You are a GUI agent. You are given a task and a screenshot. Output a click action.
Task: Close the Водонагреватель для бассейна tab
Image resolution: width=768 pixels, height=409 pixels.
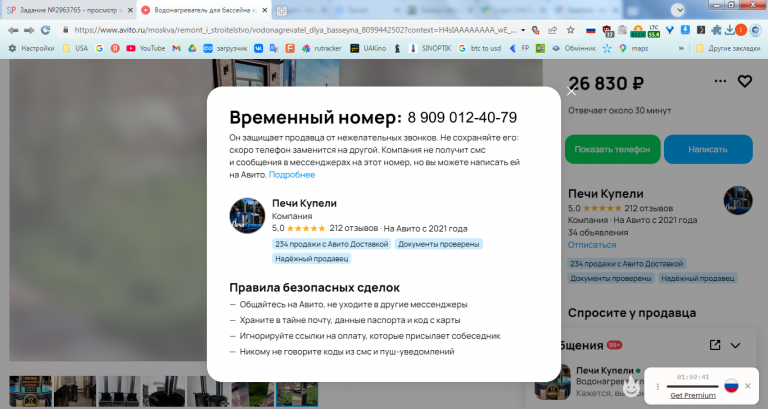[265, 10]
